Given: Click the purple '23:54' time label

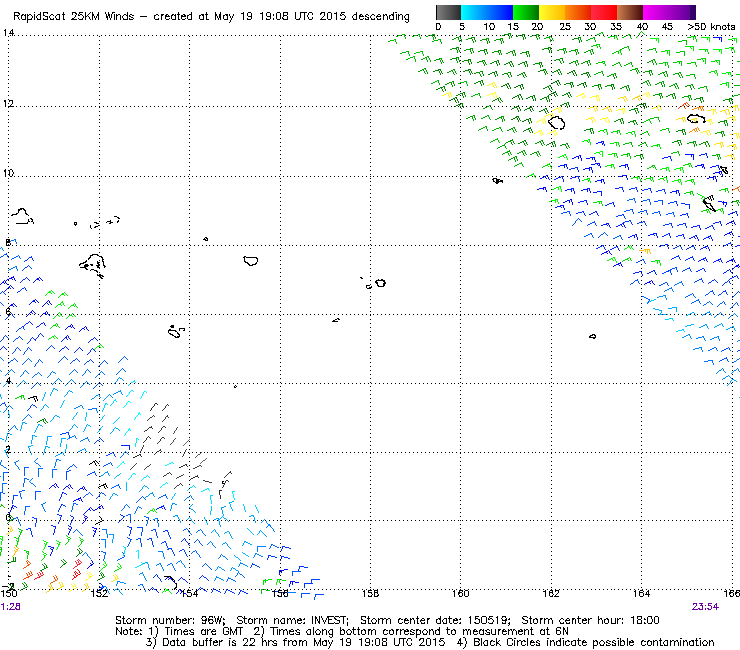Looking at the screenshot, I should tap(705, 607).
